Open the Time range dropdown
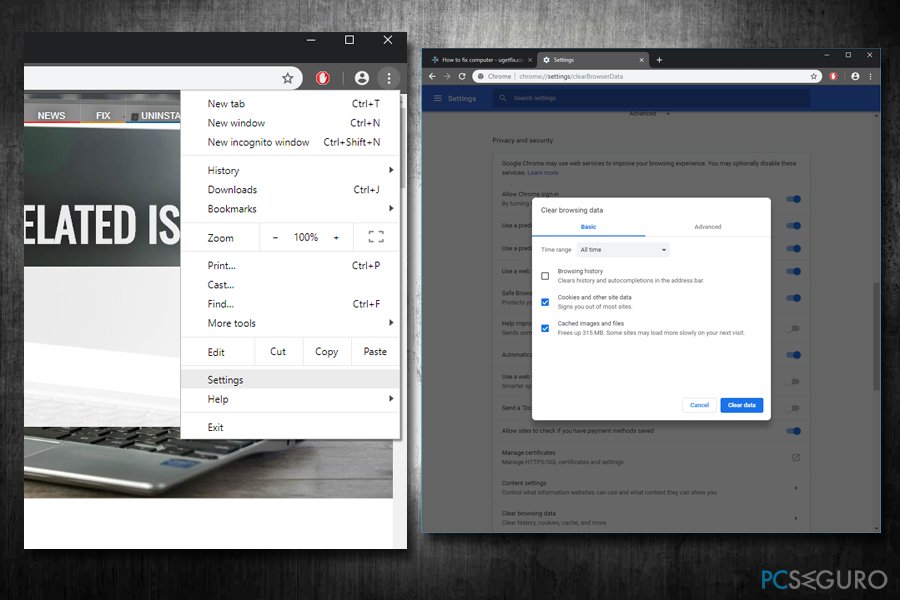 click(x=623, y=250)
